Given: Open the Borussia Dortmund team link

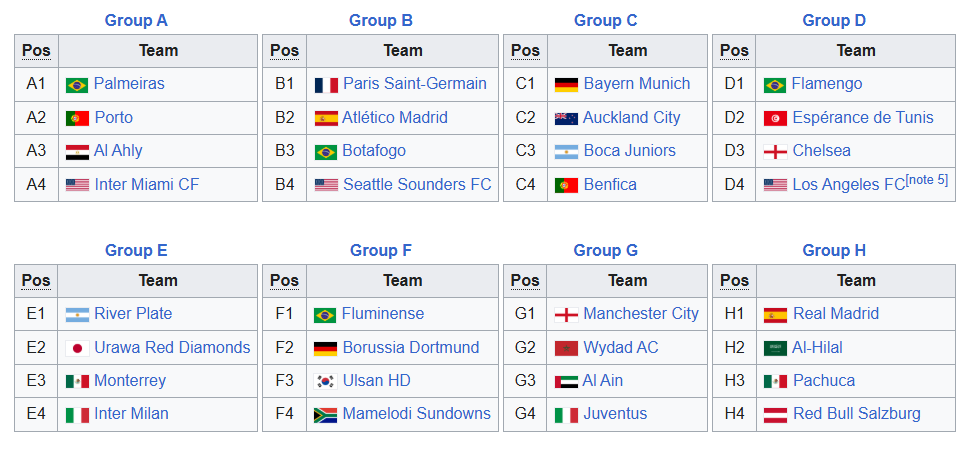Looking at the screenshot, I should [410, 347].
